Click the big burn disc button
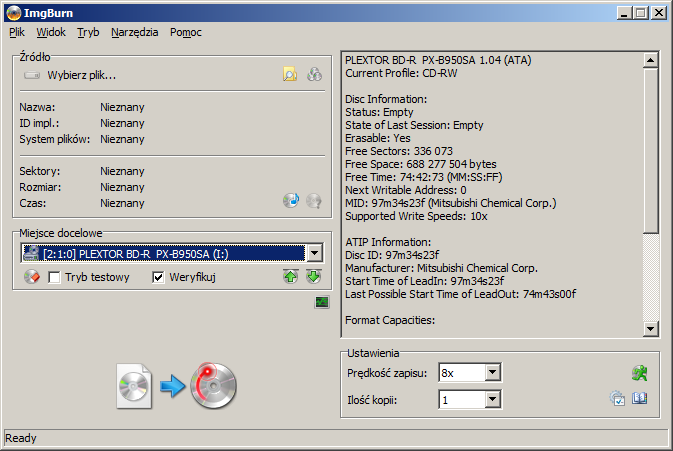Viewport: 673px width, 451px height. pos(213,385)
